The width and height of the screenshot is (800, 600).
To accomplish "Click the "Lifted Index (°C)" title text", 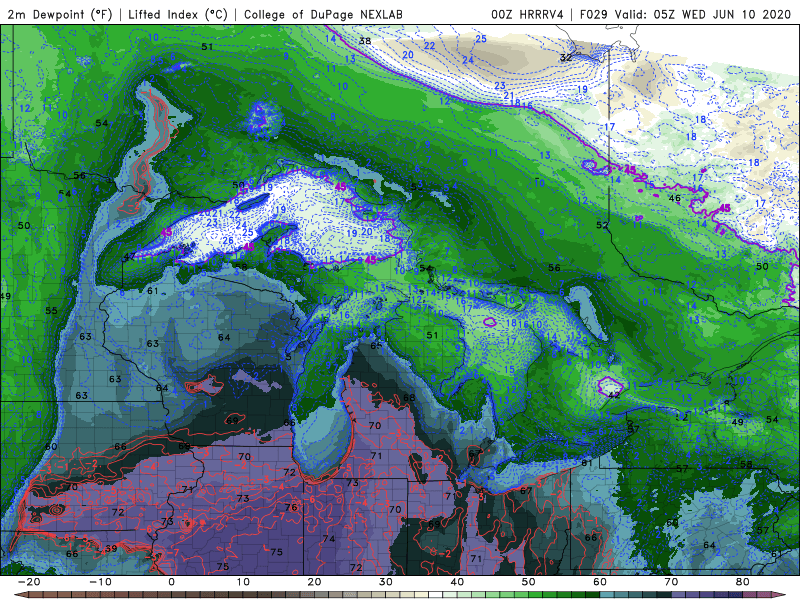I will click(178, 14).
